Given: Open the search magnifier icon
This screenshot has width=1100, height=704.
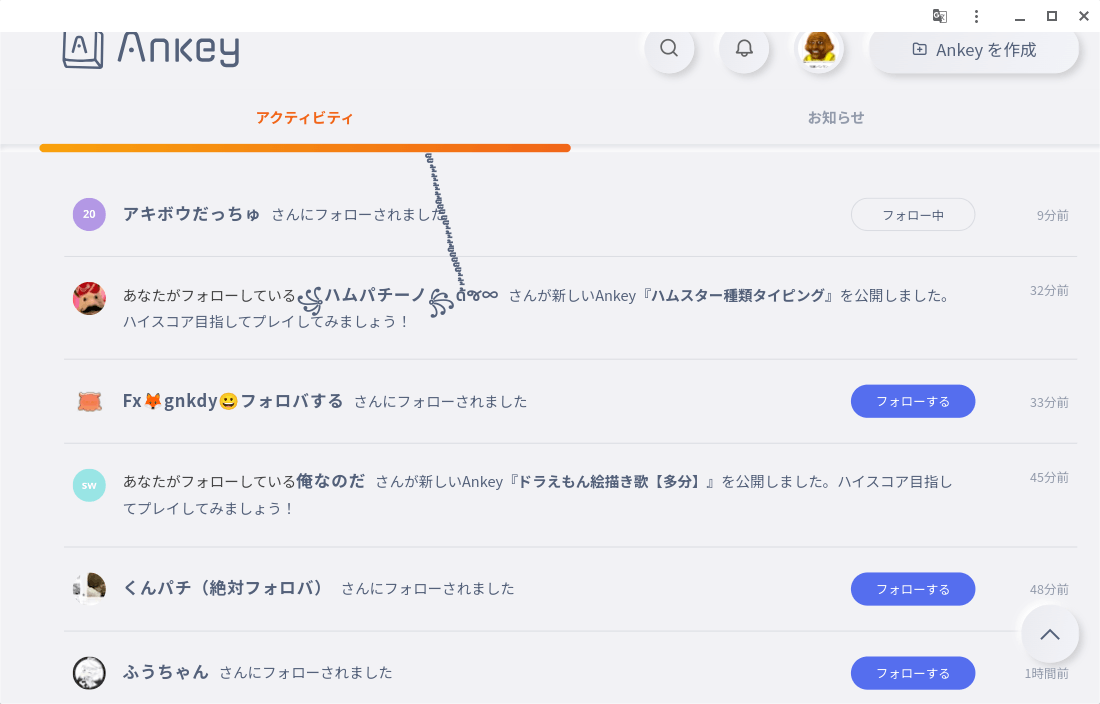Looking at the screenshot, I should pos(669,48).
